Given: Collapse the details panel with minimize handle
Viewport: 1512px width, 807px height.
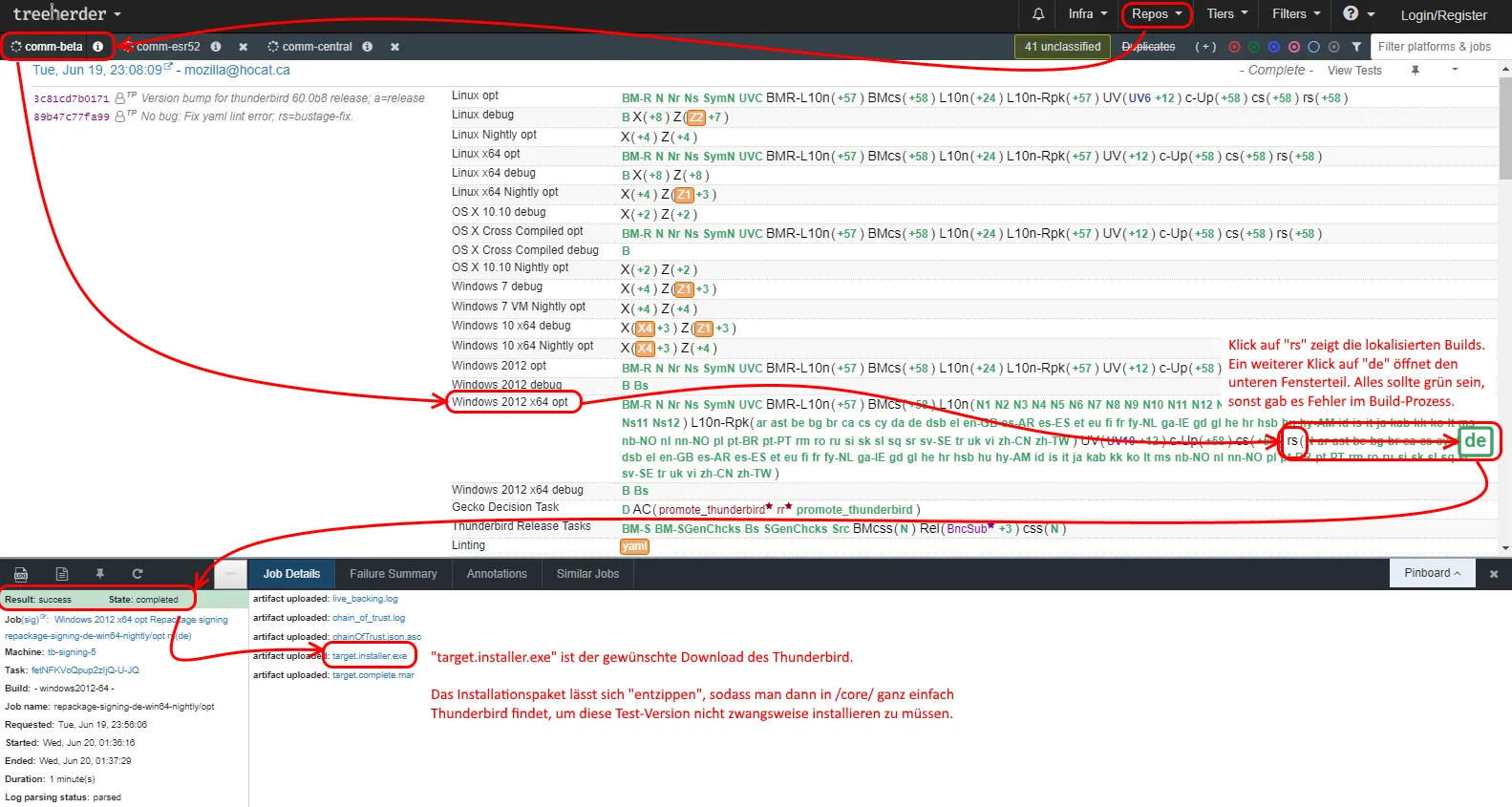Looking at the screenshot, I should [x=230, y=574].
